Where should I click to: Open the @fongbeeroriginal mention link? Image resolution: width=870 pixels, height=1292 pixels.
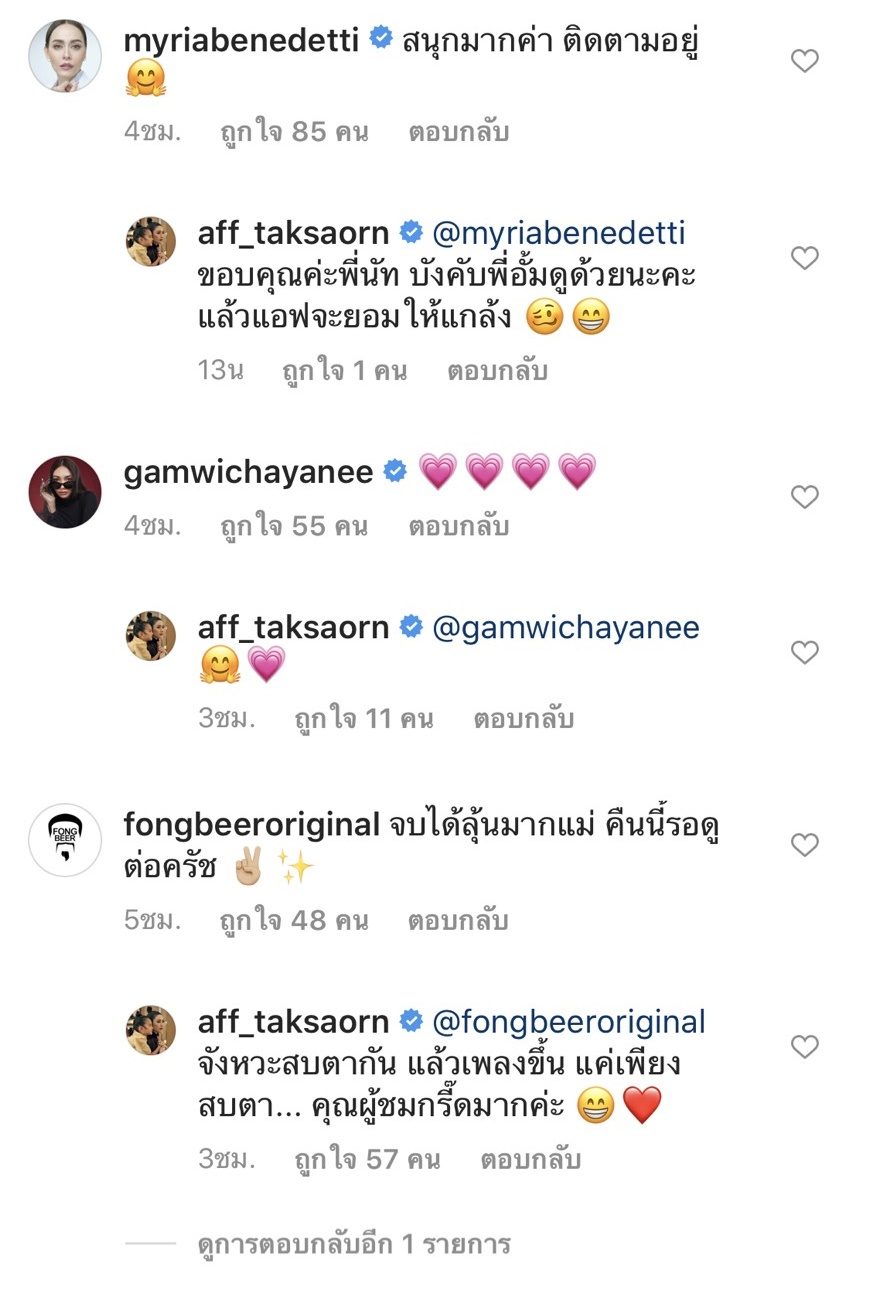point(568,1022)
